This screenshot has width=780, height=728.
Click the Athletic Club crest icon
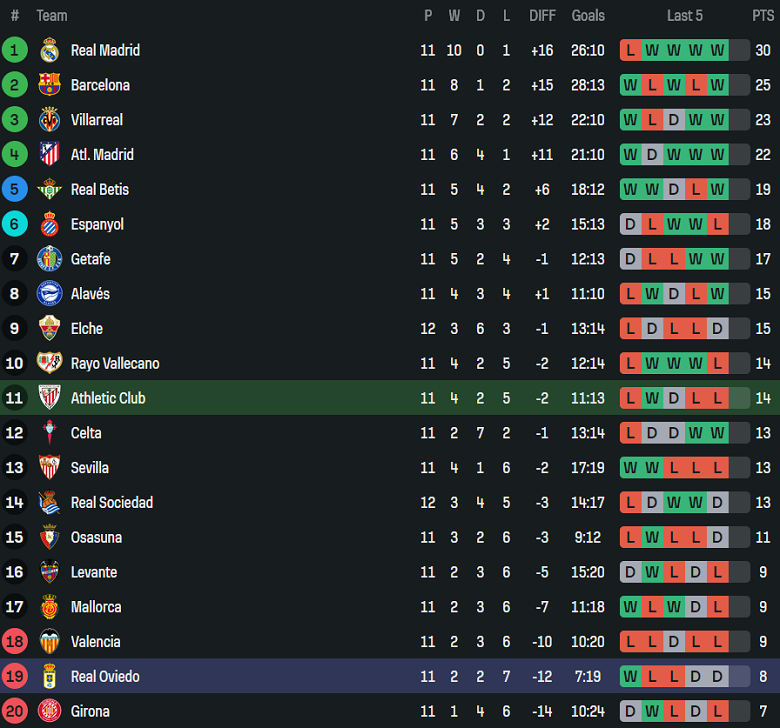[x=49, y=398]
